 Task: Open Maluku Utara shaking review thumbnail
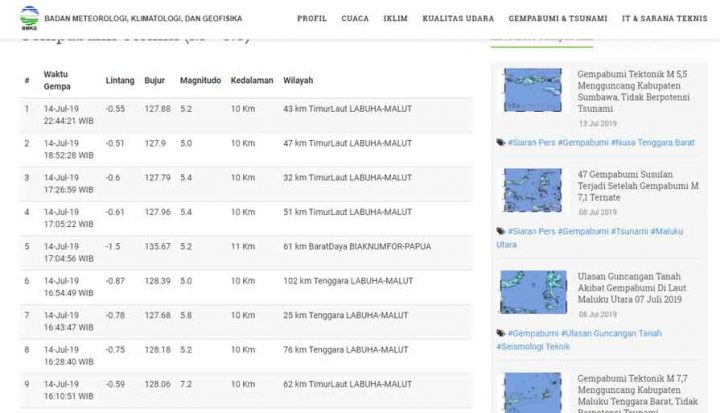[x=532, y=291]
